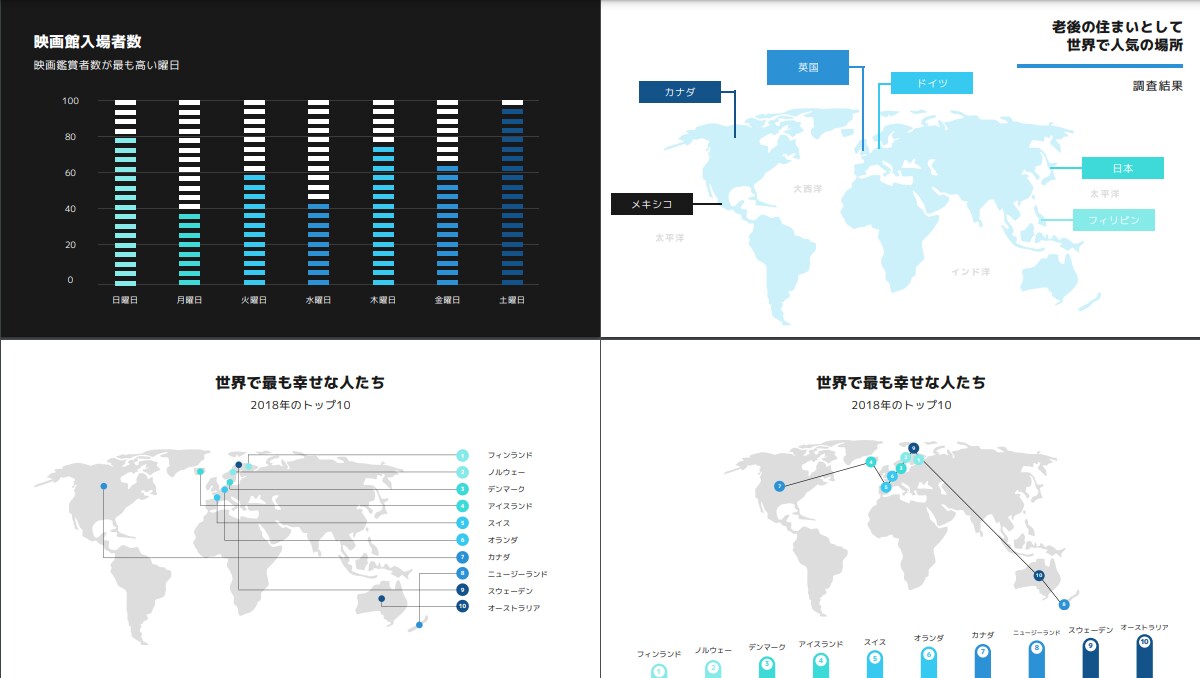Click the numbered 4 marker on Iceland
This screenshot has height=678, width=1200.
(871, 462)
